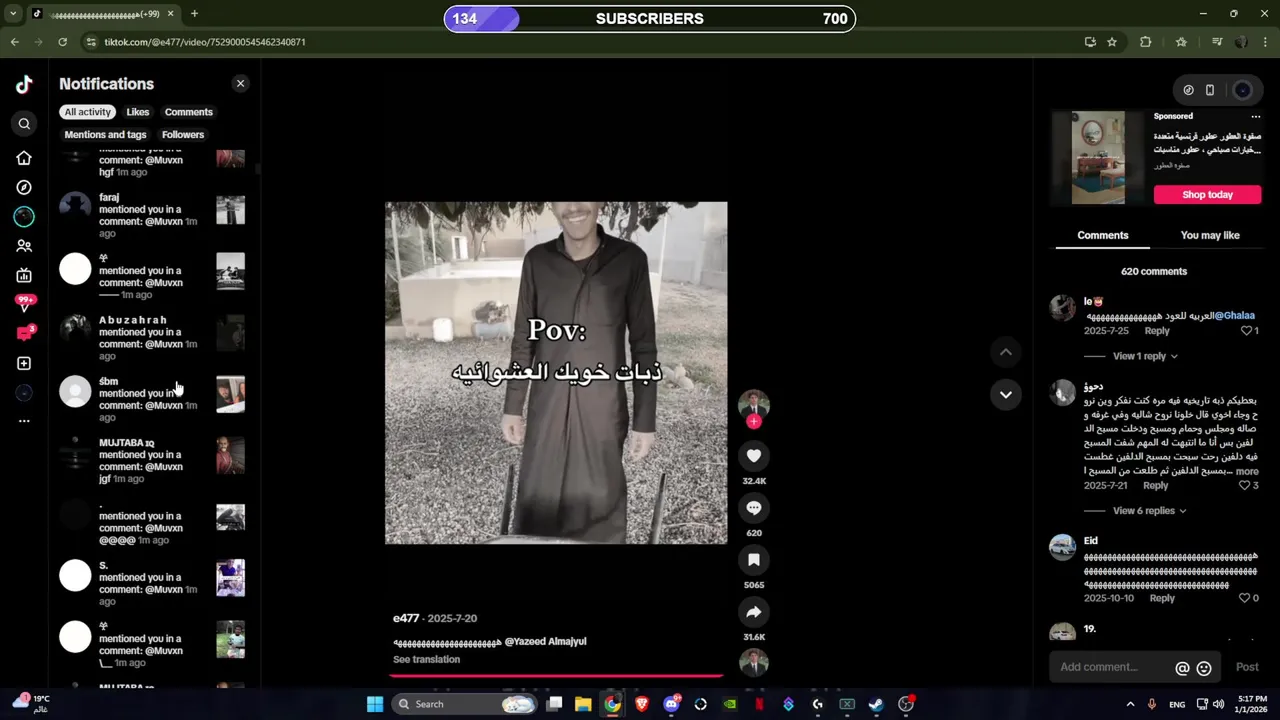
Task: Insert a mention with the @ icon
Action: (x=1182, y=668)
